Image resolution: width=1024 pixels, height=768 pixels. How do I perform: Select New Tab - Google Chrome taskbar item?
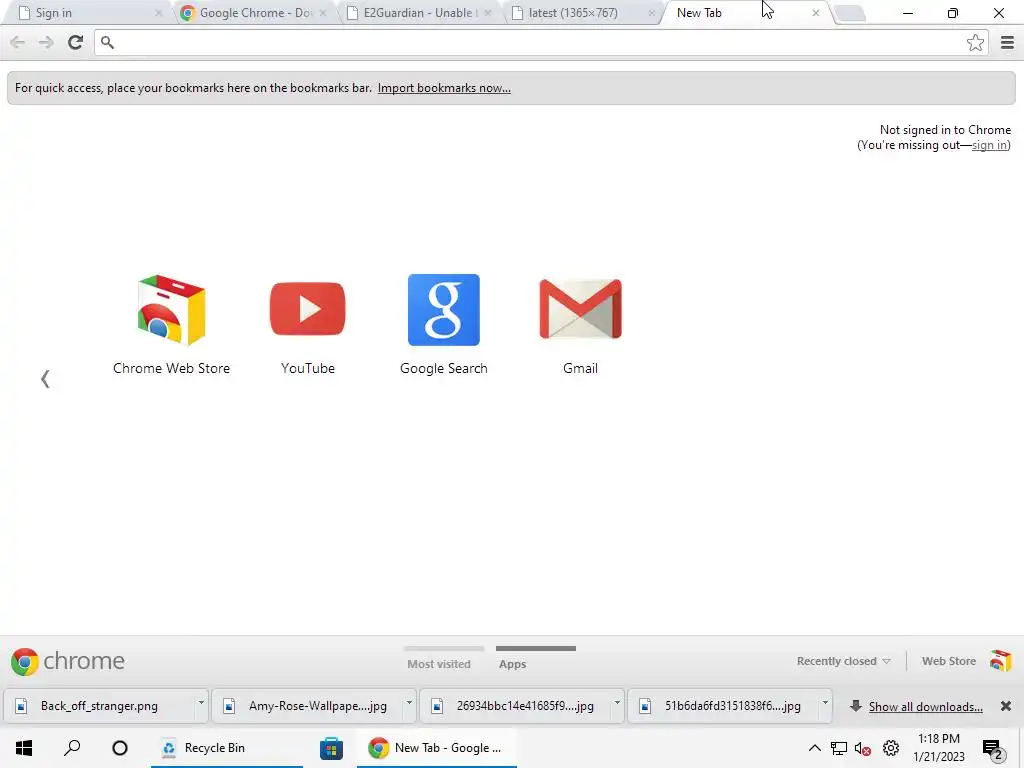[436, 748]
